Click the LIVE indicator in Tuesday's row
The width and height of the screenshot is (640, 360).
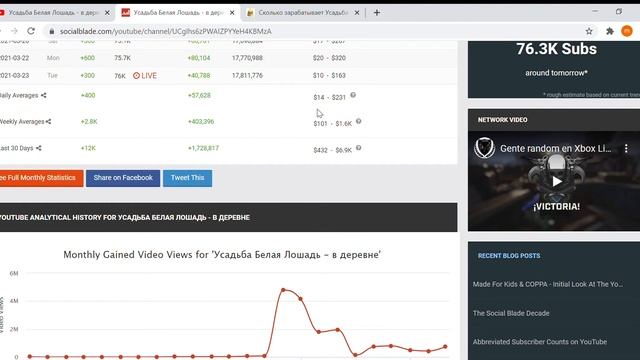tap(145, 76)
